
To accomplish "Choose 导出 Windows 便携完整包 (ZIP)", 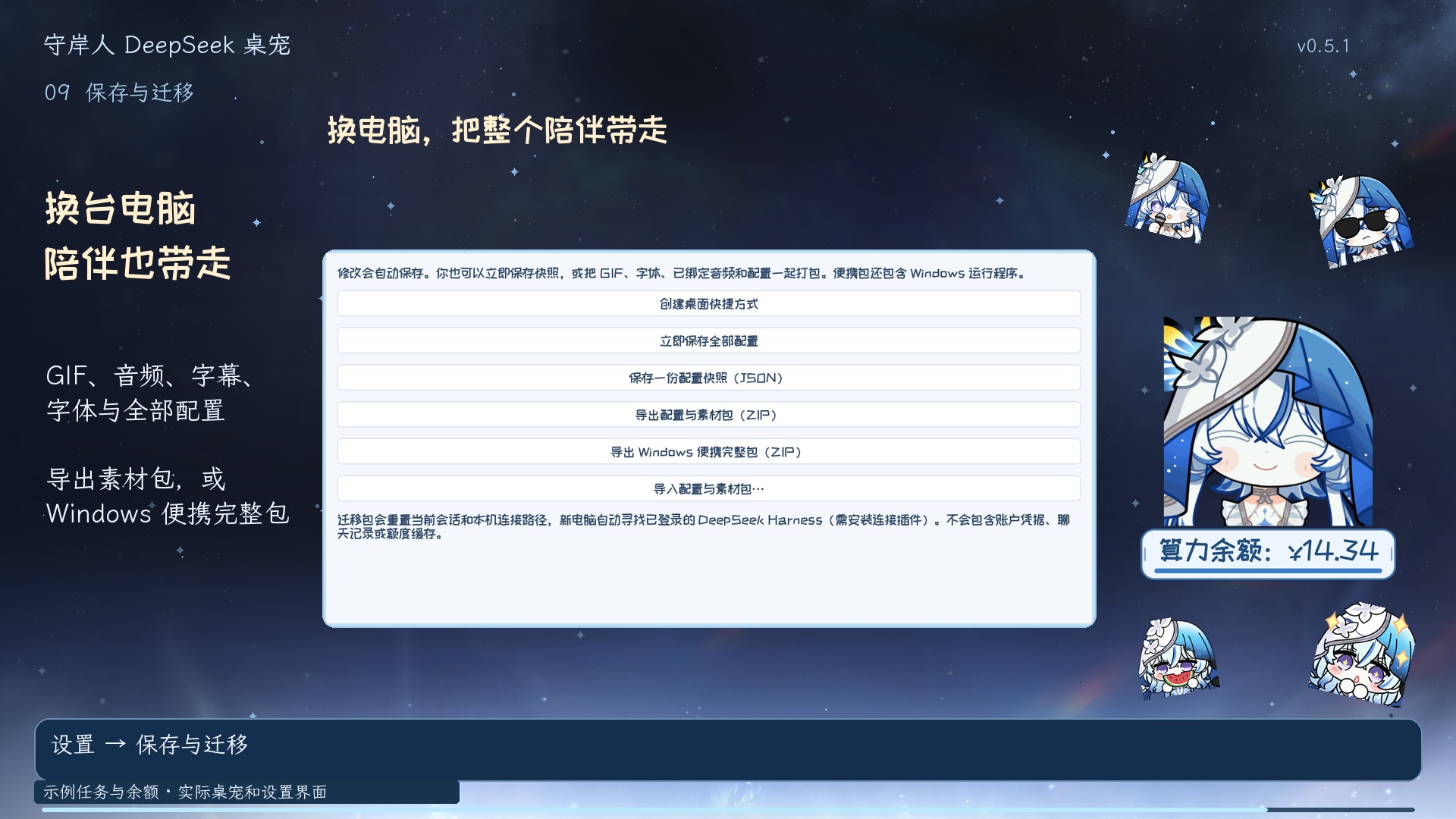I will coord(708,452).
